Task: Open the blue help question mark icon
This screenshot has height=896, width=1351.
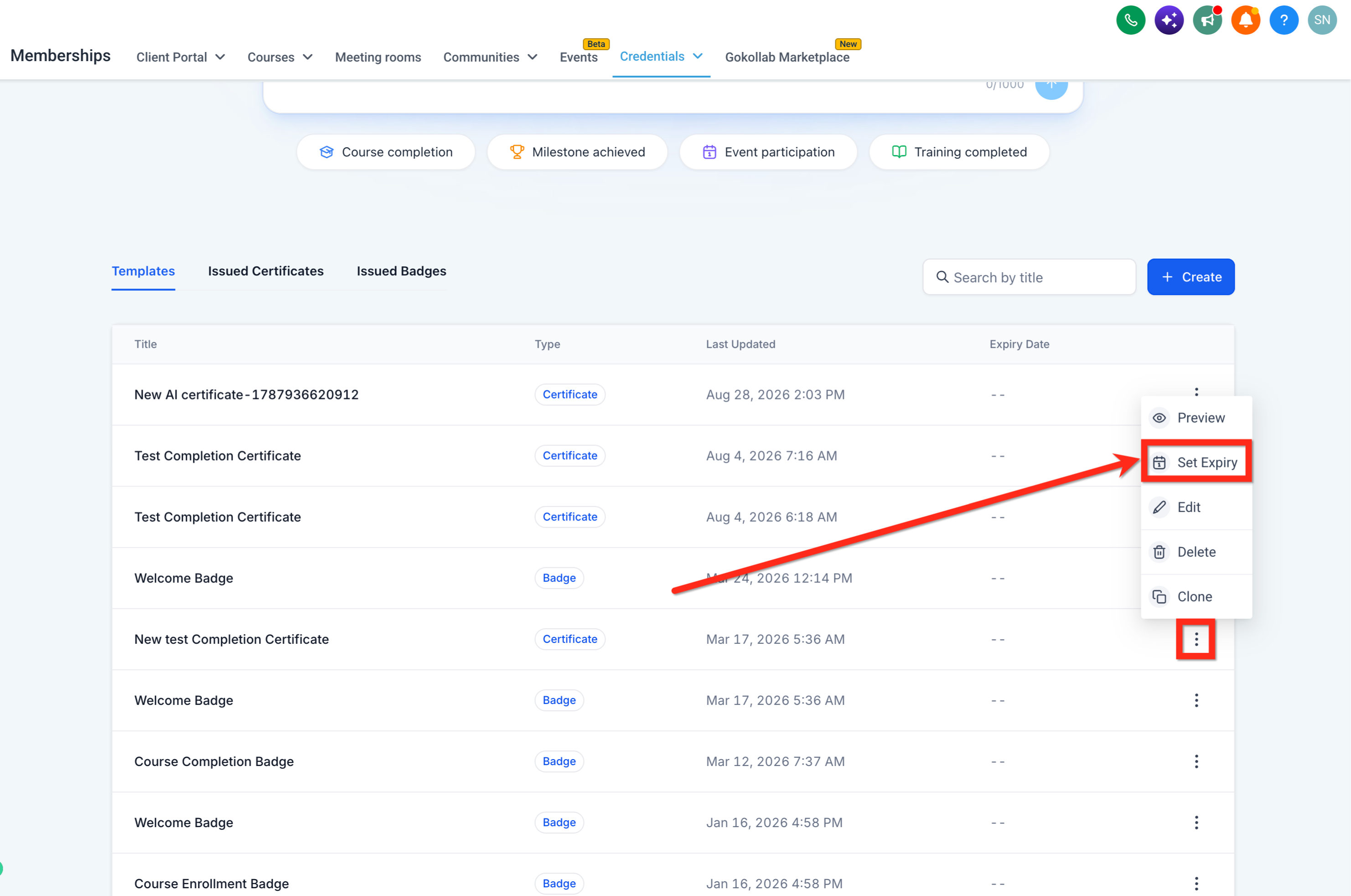Action: click(1284, 21)
